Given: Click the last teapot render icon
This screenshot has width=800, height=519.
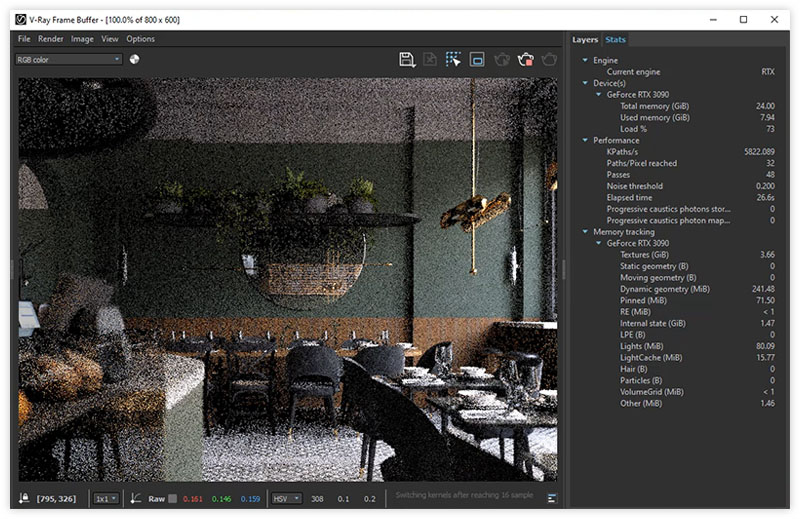Looking at the screenshot, I should click(x=549, y=60).
